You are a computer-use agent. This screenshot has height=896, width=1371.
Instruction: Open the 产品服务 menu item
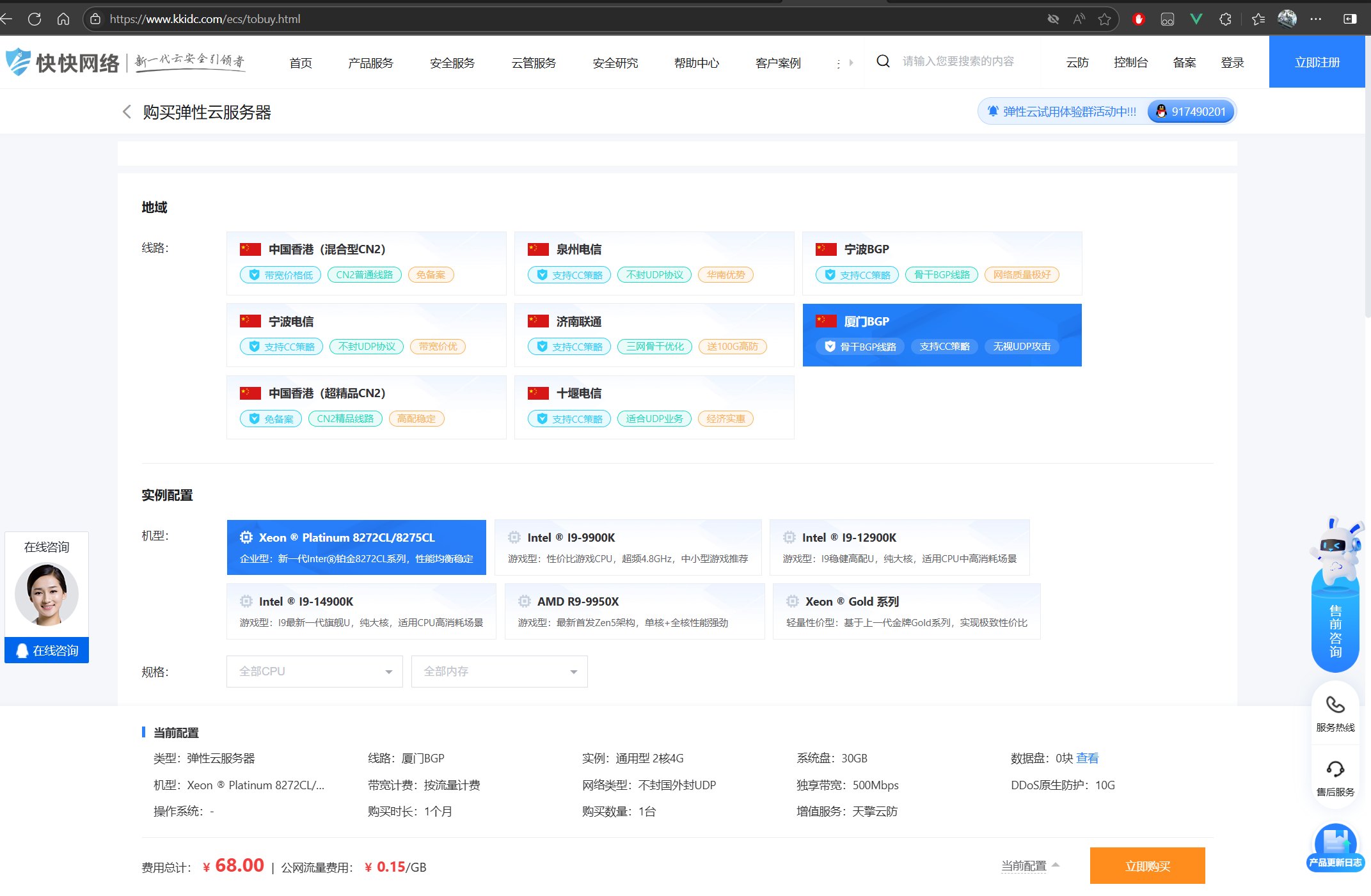tap(370, 63)
